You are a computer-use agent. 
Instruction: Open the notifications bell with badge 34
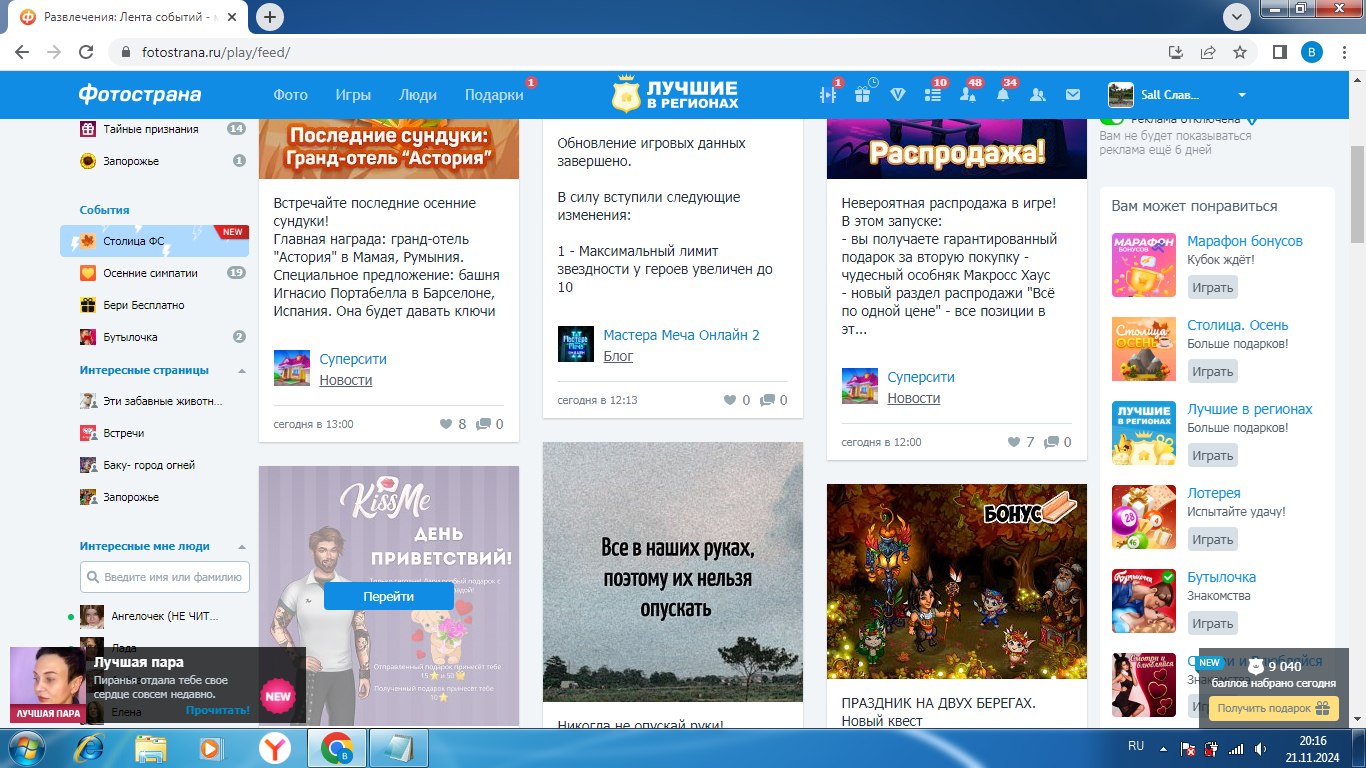click(x=1003, y=95)
